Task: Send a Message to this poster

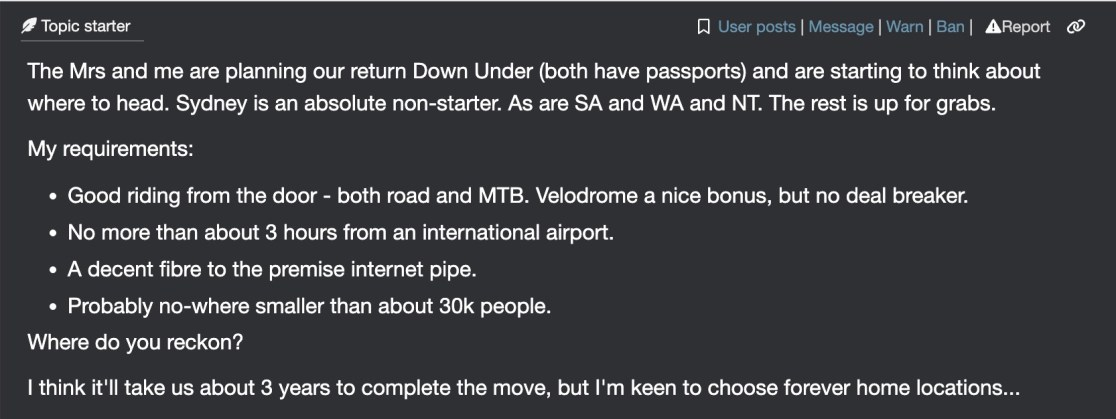Action: (x=841, y=27)
